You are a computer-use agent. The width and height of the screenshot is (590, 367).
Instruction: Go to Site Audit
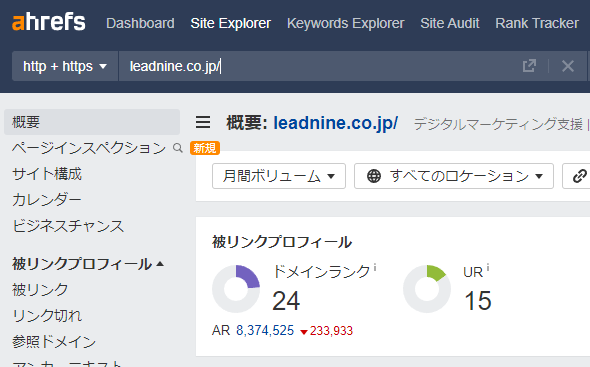click(450, 23)
